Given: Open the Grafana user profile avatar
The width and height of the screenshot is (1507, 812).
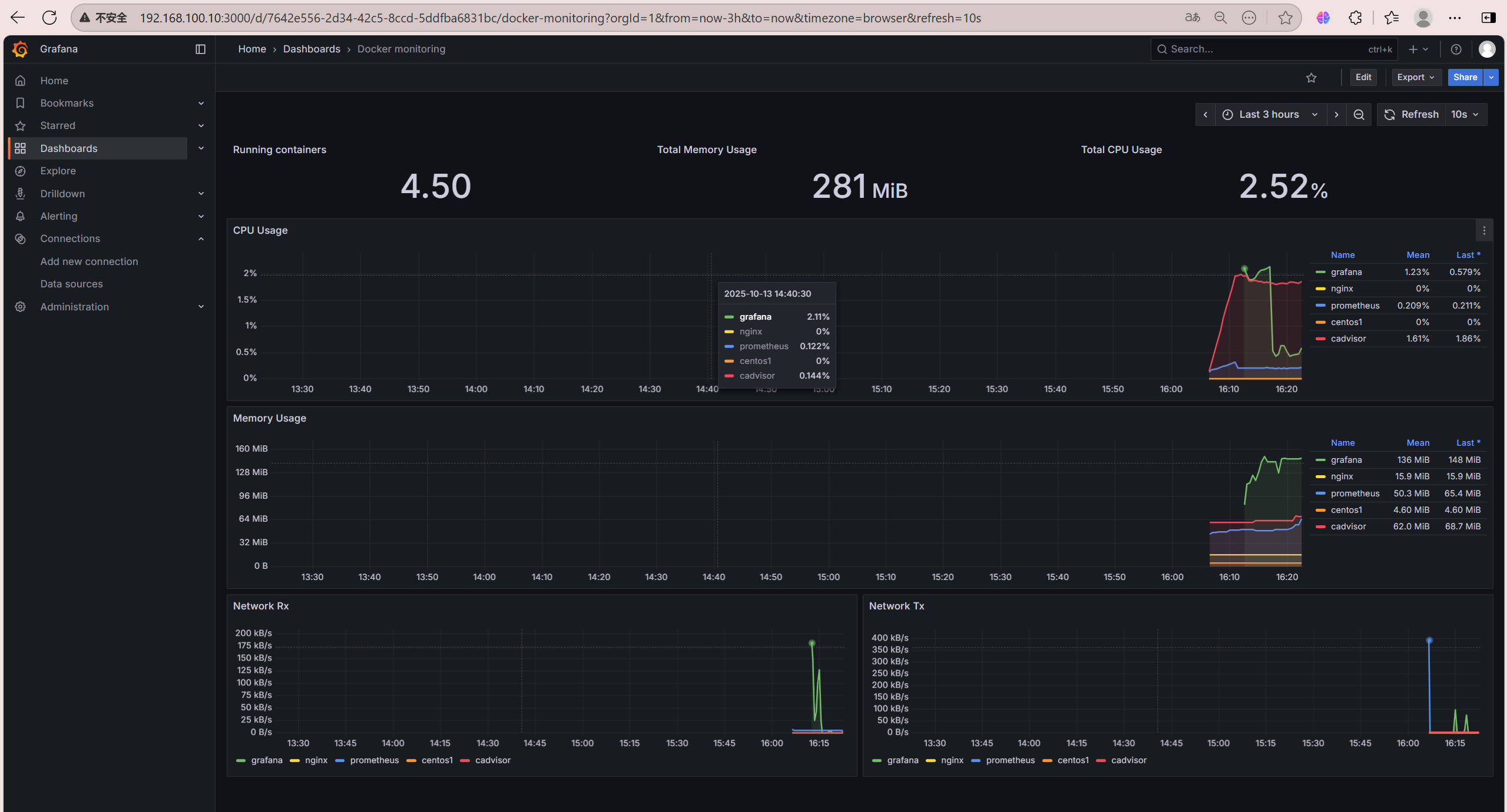Looking at the screenshot, I should tap(1487, 49).
